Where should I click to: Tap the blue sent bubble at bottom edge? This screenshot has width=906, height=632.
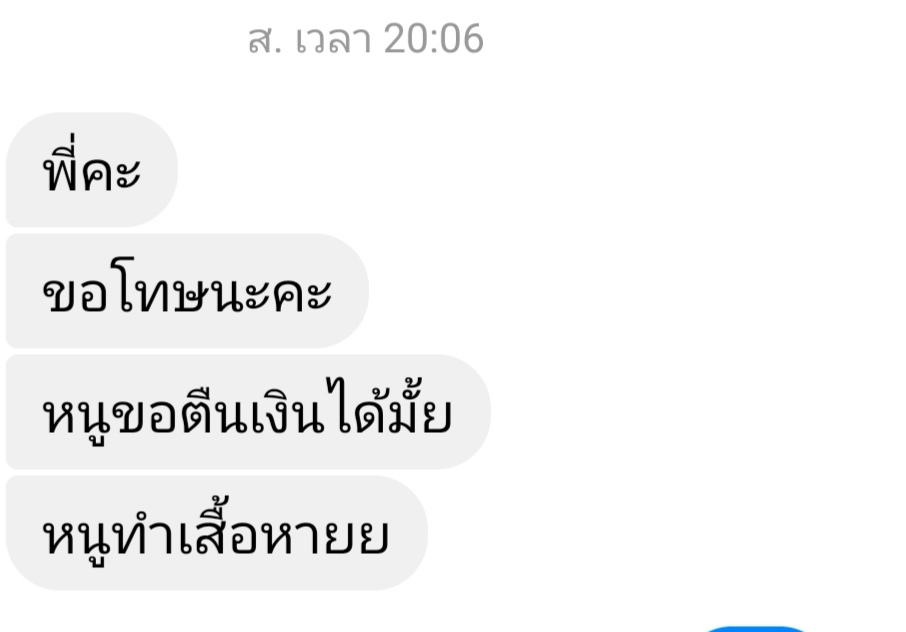756,629
